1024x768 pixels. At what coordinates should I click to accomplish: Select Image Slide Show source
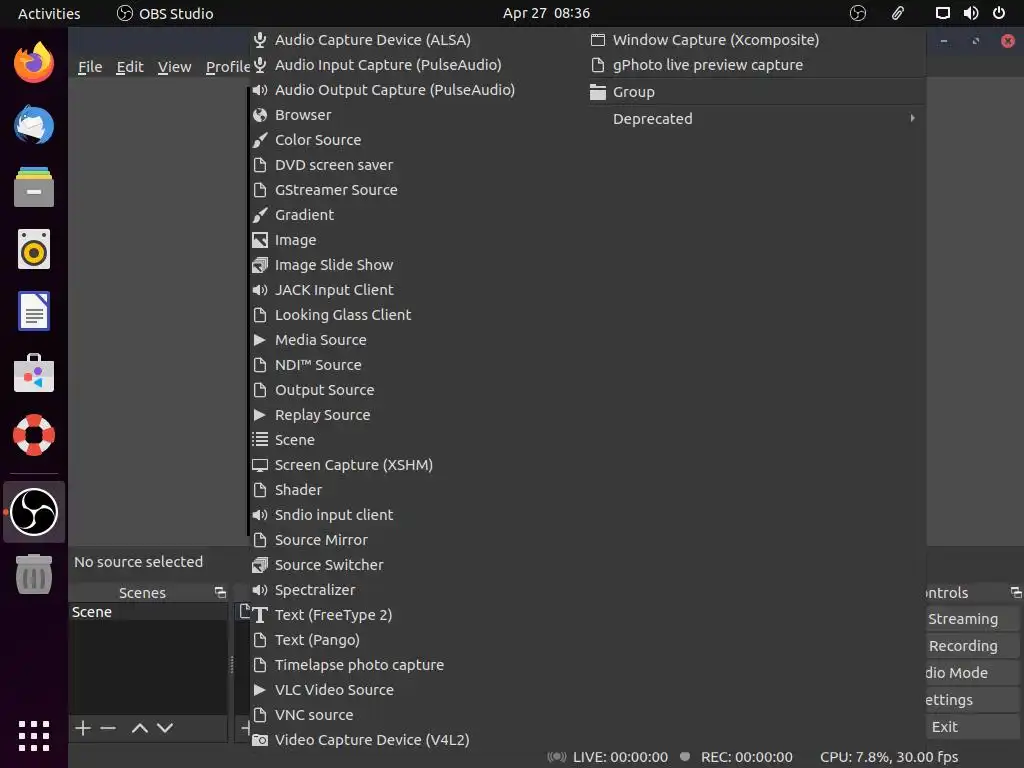[x=418, y=264]
